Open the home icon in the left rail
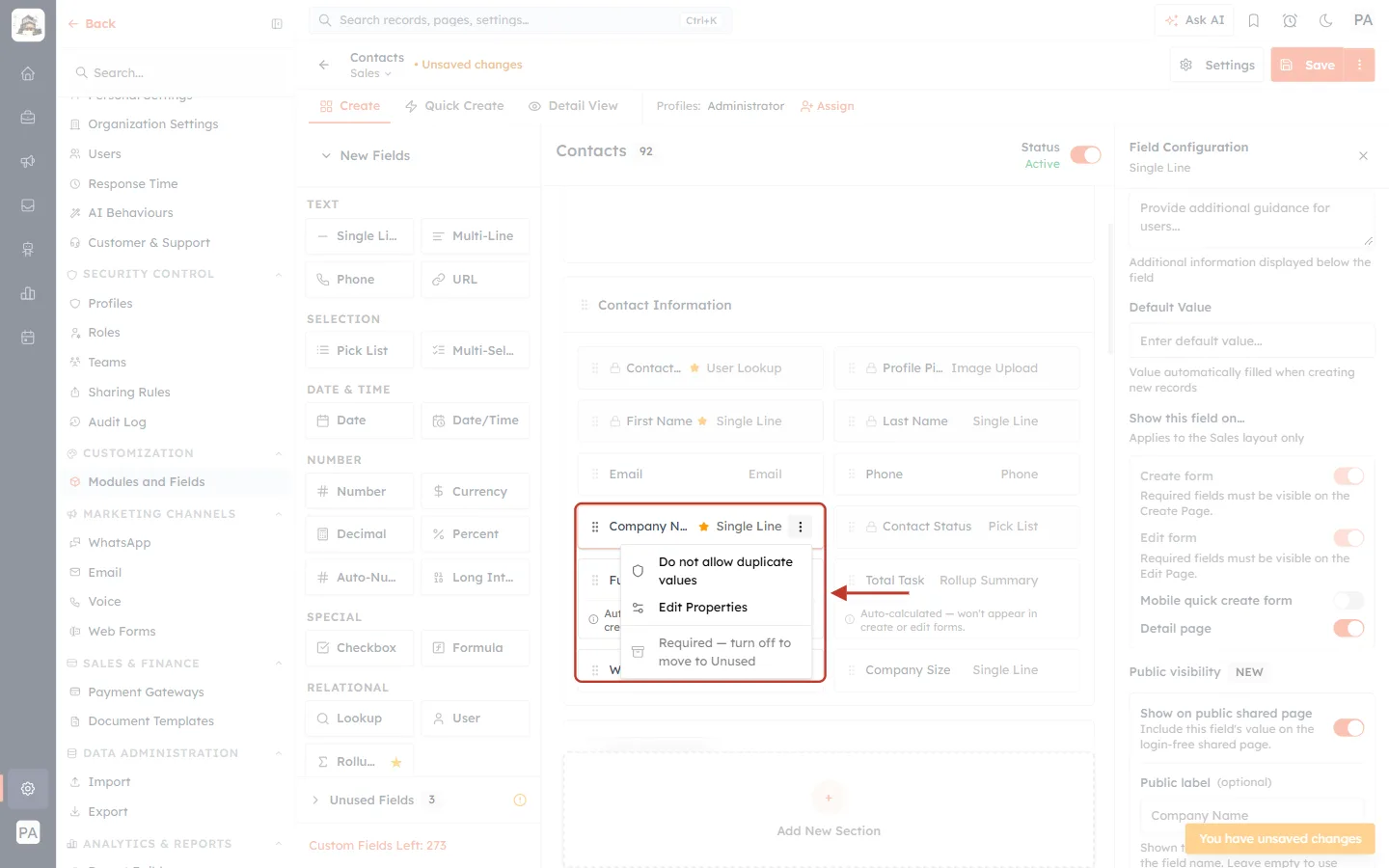1389x868 pixels. coord(28,73)
